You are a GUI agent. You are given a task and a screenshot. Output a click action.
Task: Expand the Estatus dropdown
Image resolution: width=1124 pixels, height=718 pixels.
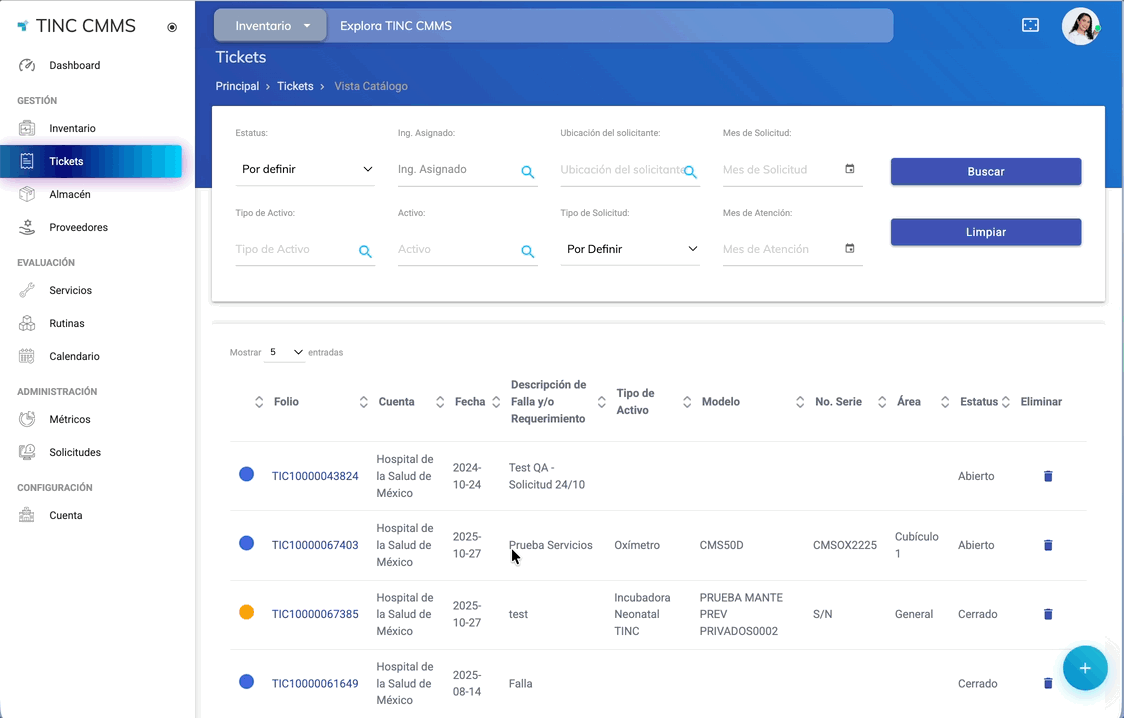(305, 170)
